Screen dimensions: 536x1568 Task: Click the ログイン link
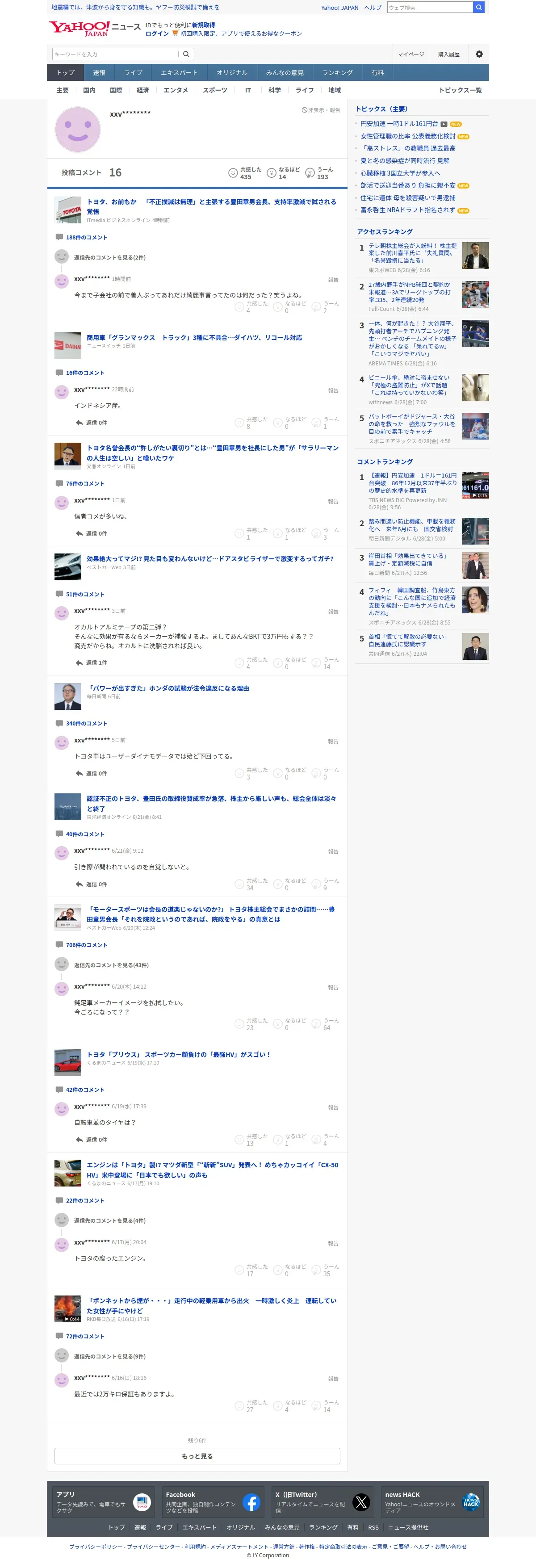click(x=157, y=34)
